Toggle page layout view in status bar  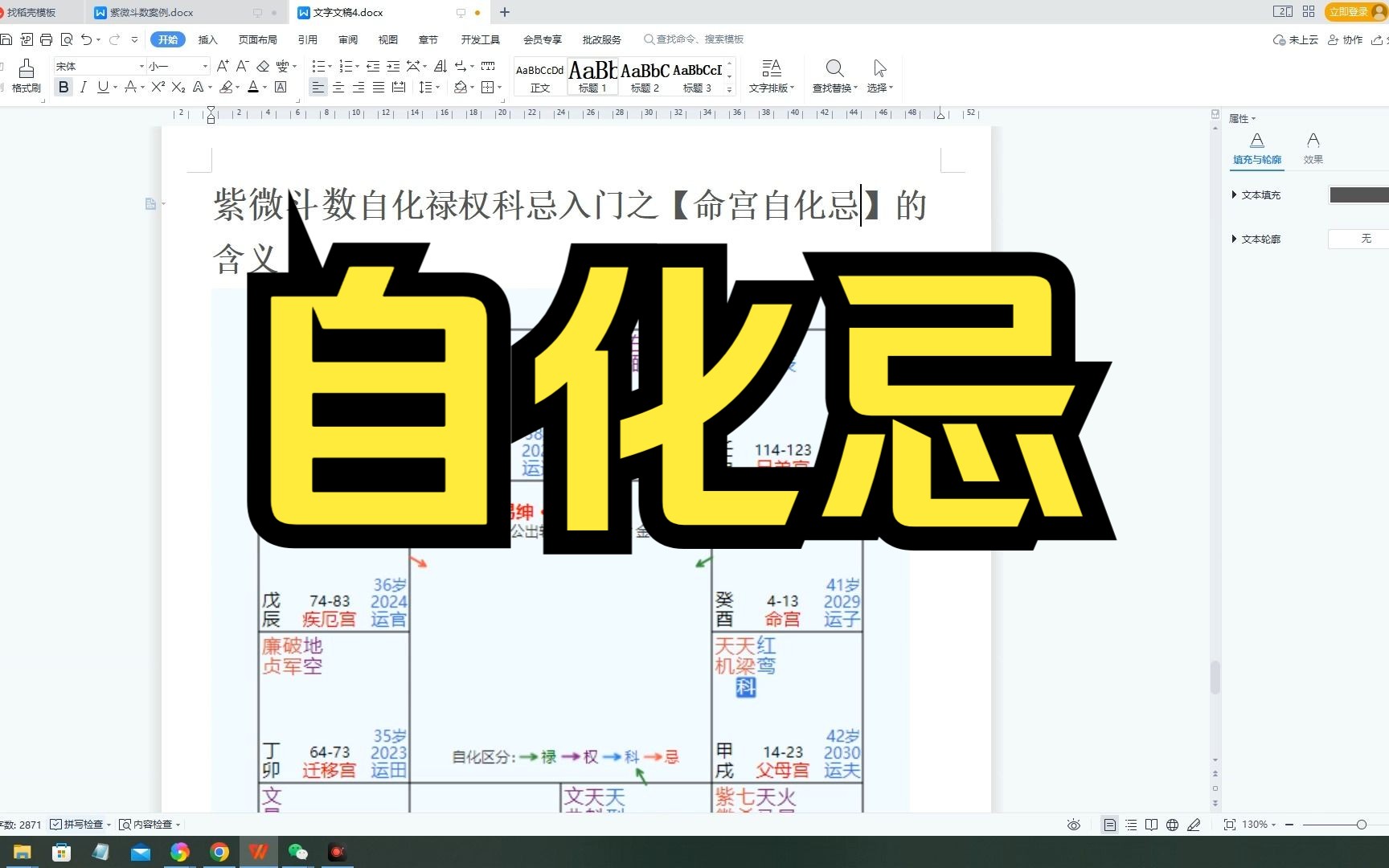(1109, 825)
